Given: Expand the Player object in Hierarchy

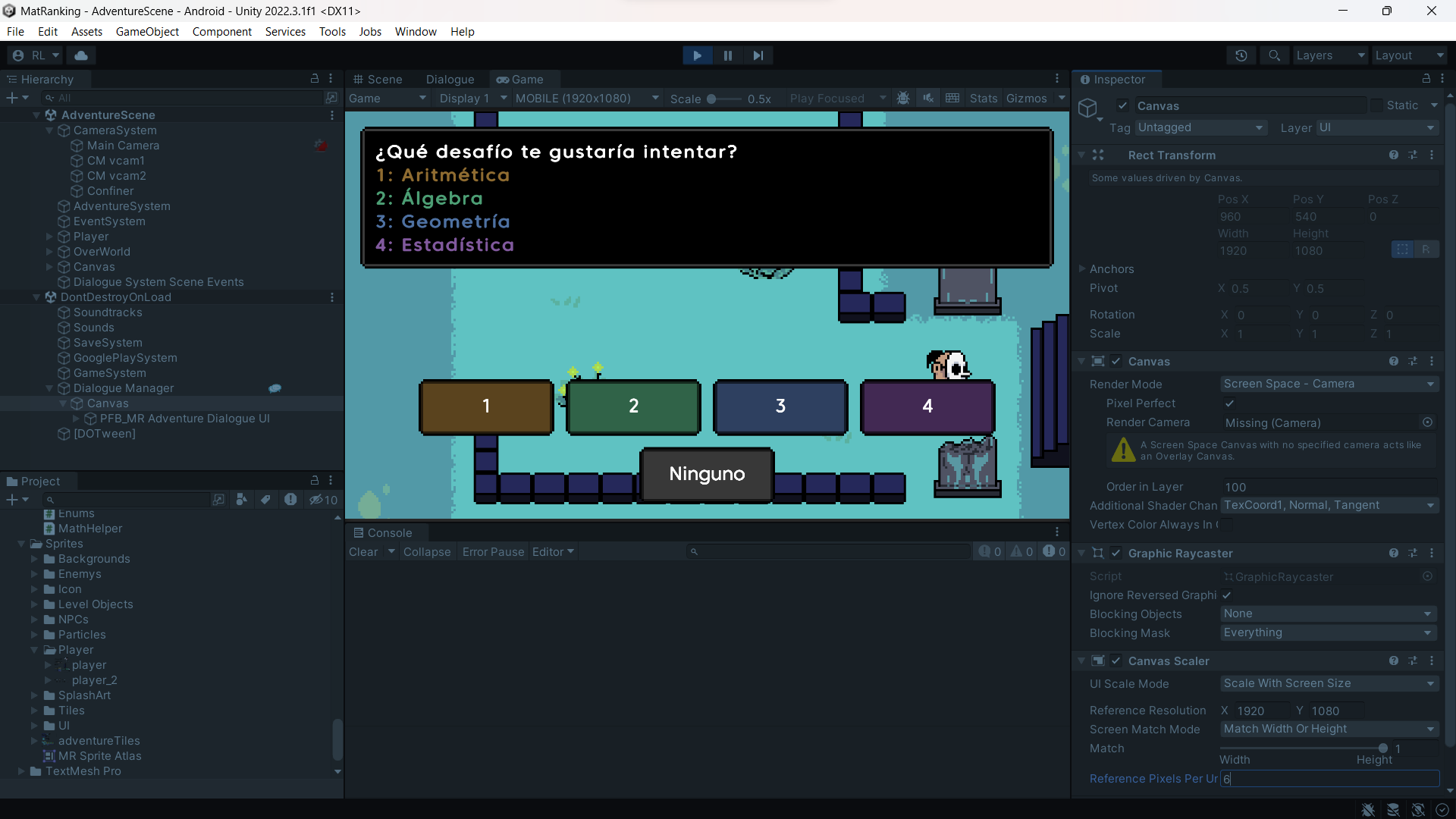Looking at the screenshot, I should point(49,237).
